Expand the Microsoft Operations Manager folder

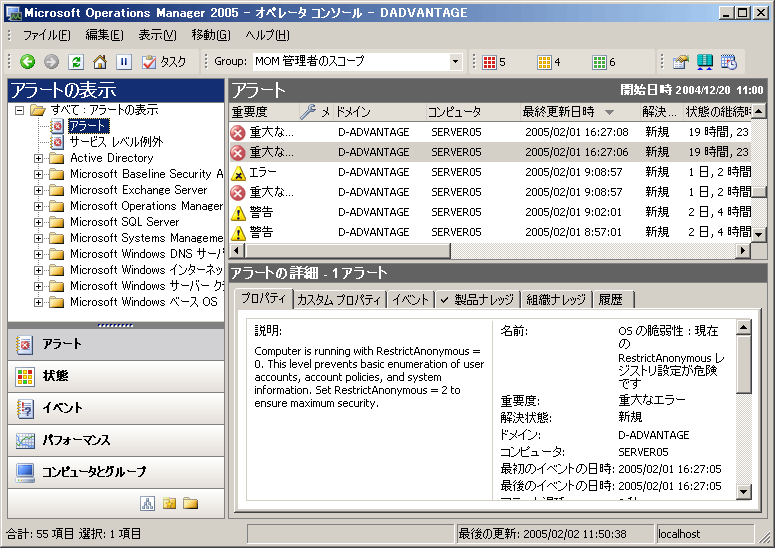click(x=38, y=206)
